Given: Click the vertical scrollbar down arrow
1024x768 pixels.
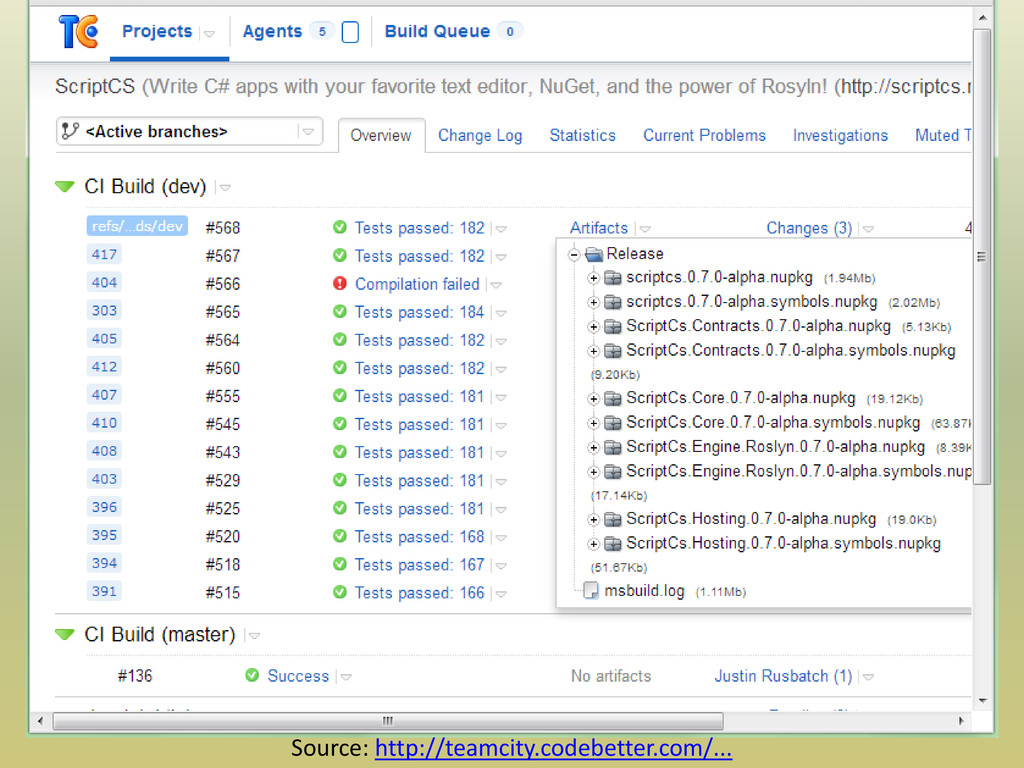Looking at the screenshot, I should coord(982,701).
